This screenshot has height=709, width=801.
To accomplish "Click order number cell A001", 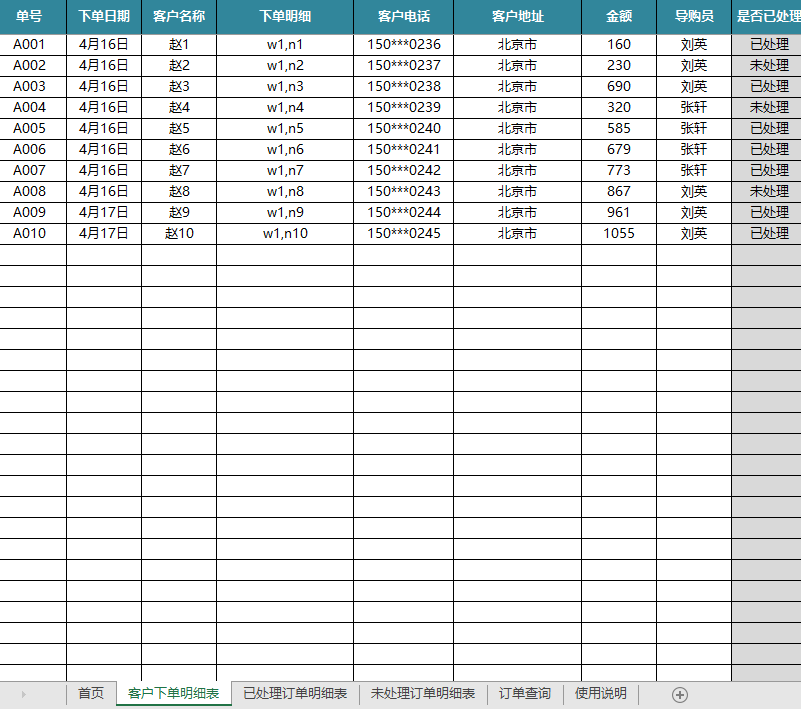I will [33, 45].
